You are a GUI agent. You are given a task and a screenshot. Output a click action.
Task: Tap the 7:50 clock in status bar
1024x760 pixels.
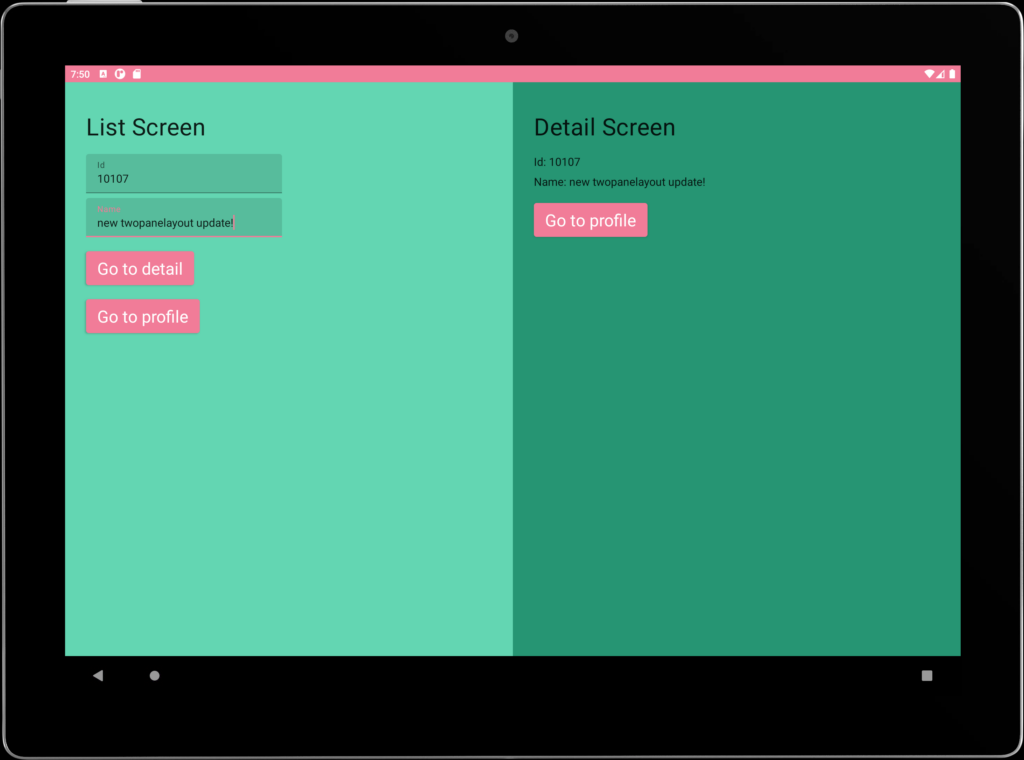coord(80,74)
